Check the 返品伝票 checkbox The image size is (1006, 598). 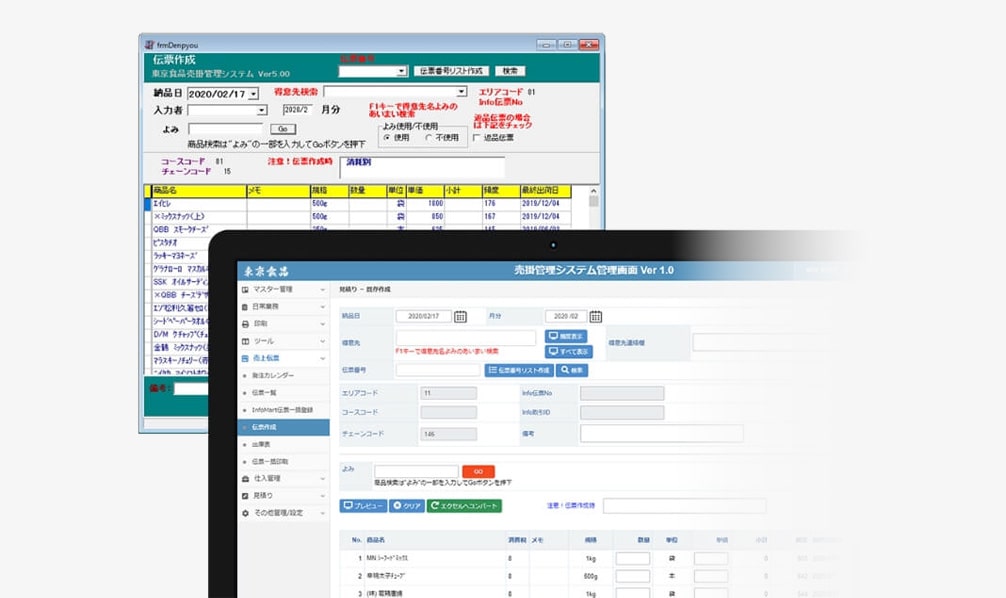(x=476, y=138)
